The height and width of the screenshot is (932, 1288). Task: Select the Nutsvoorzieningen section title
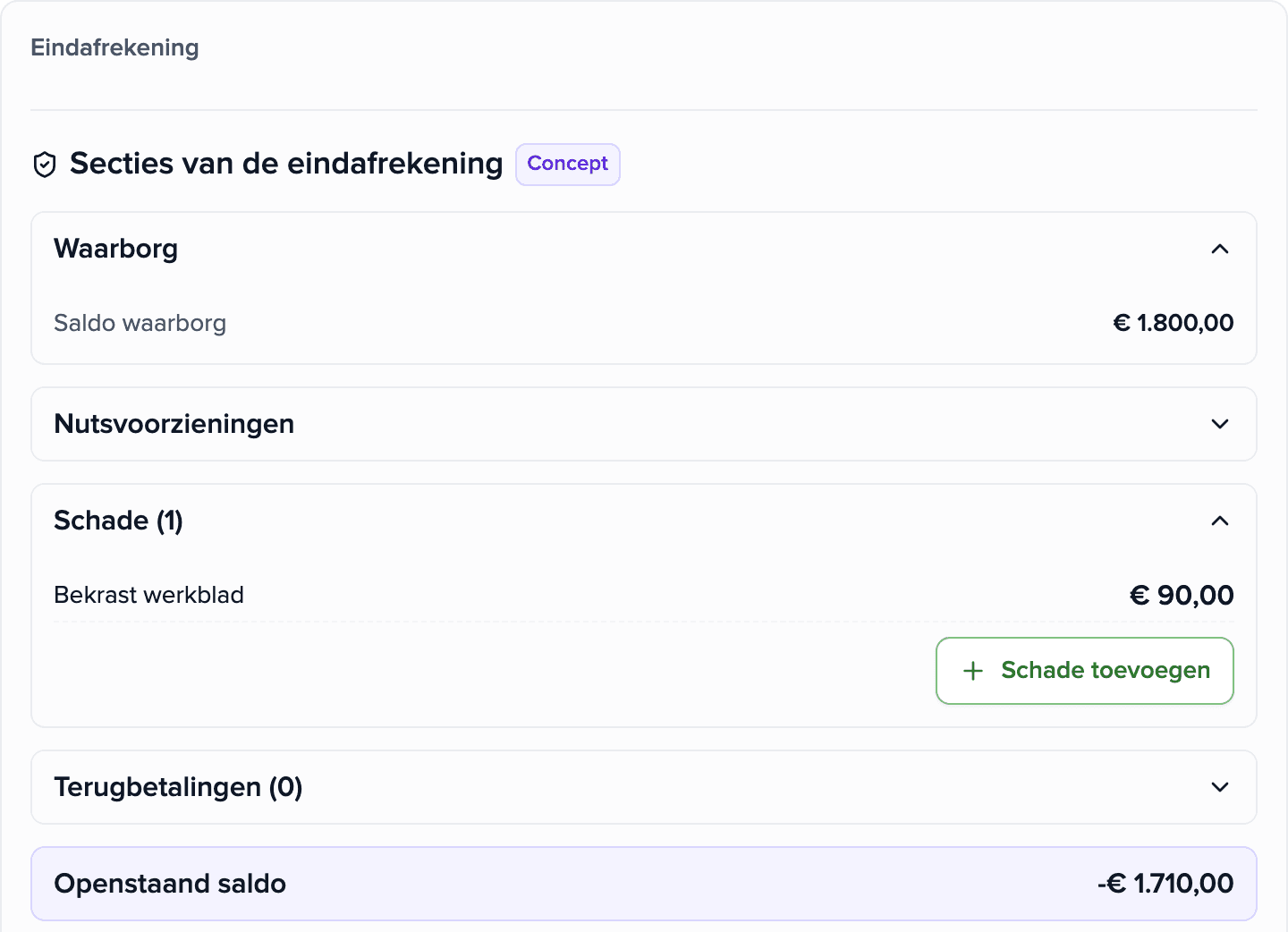point(174,424)
